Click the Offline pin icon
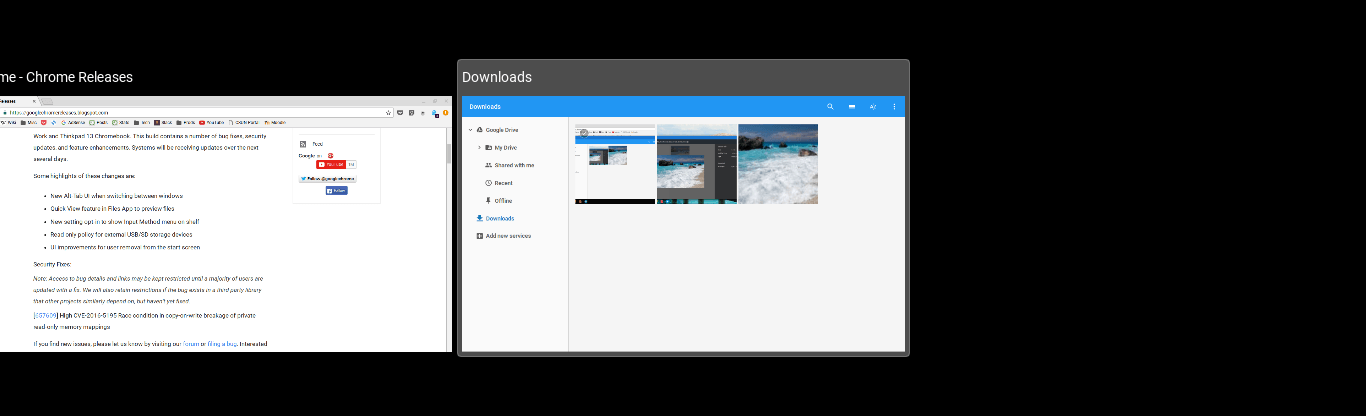The width and height of the screenshot is (1366, 416). 488,200
